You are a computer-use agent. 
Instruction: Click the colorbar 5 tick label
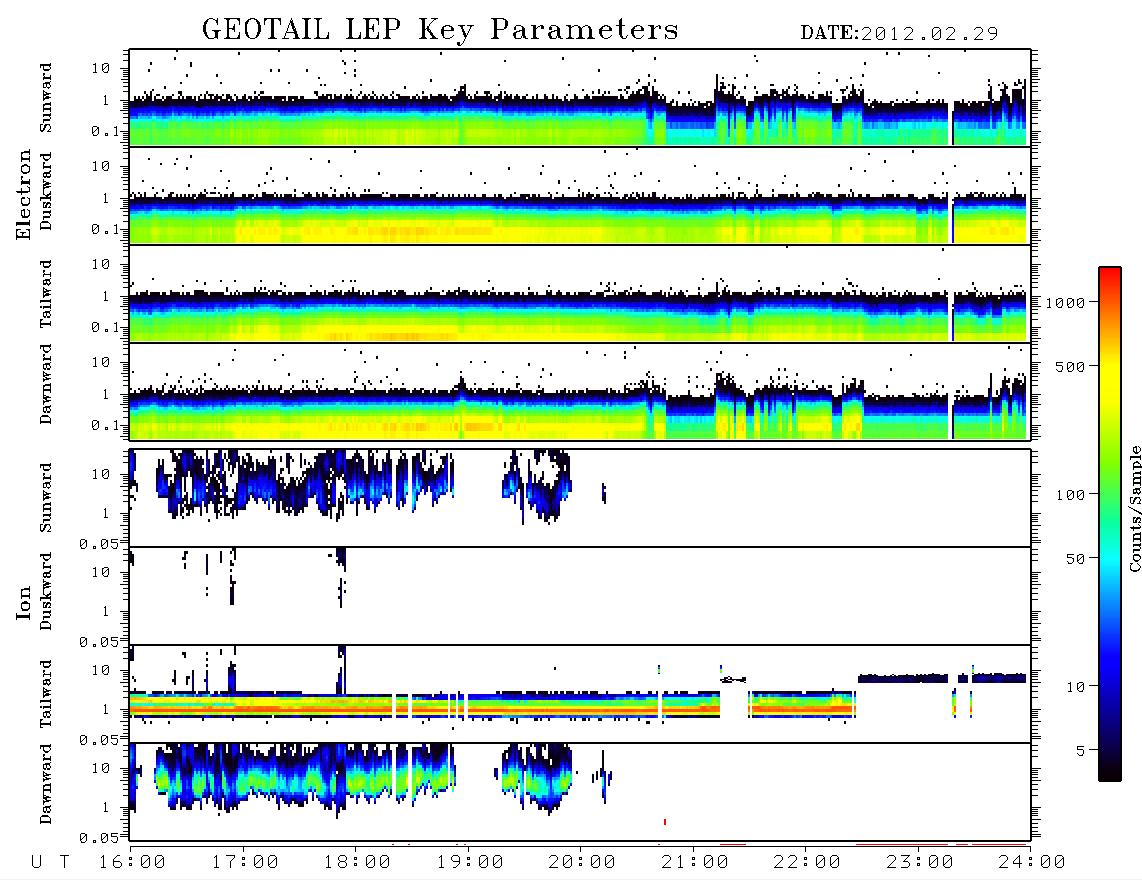point(1080,750)
